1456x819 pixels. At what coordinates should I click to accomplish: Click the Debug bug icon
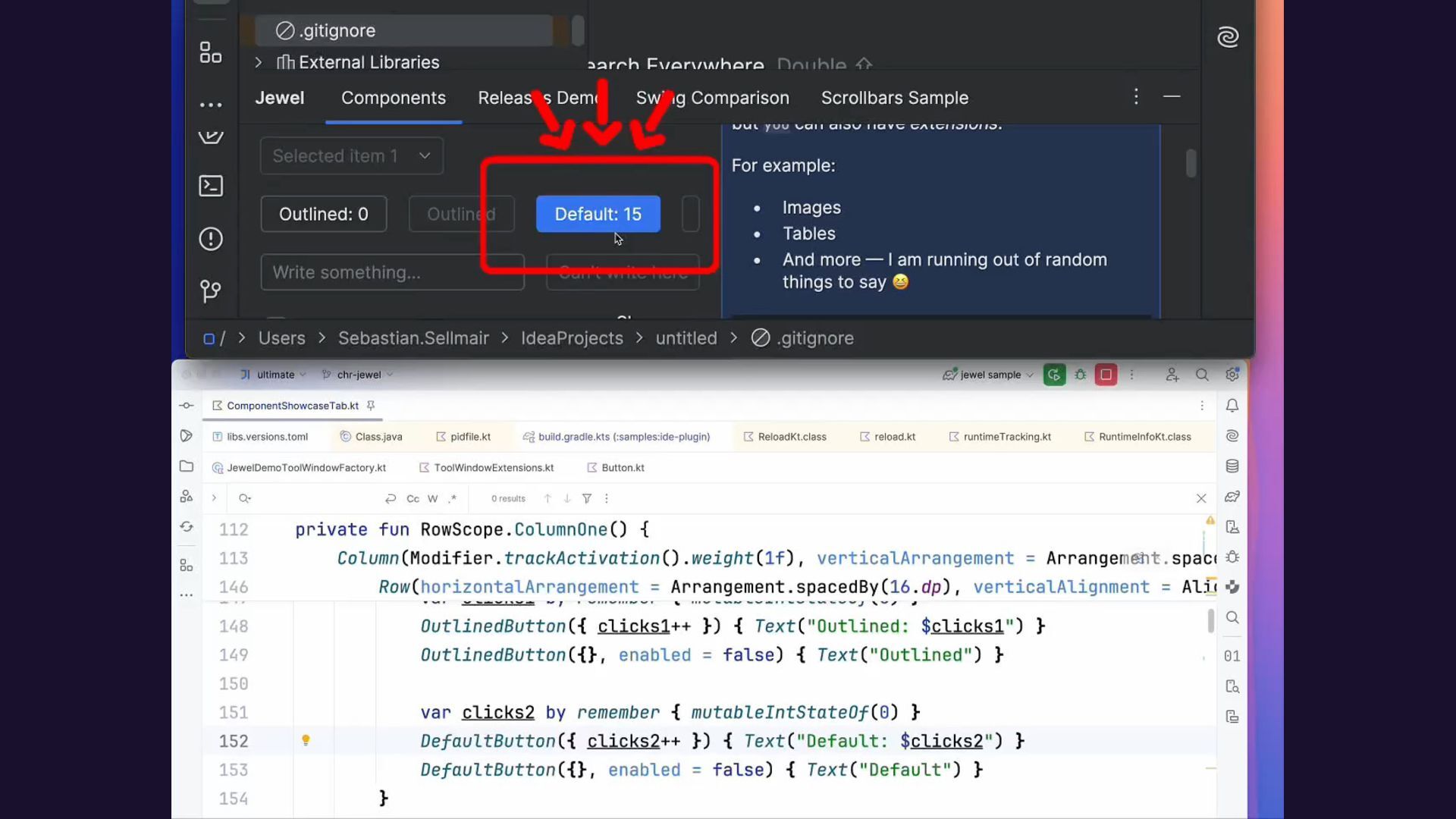pyautogui.click(x=1081, y=375)
